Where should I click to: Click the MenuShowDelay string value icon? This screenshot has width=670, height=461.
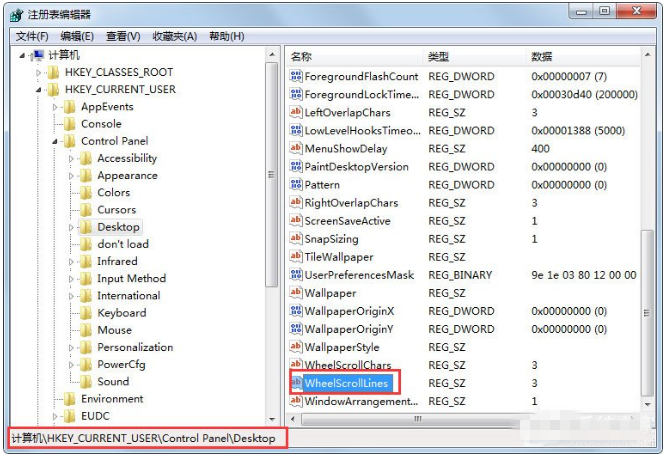pos(296,148)
